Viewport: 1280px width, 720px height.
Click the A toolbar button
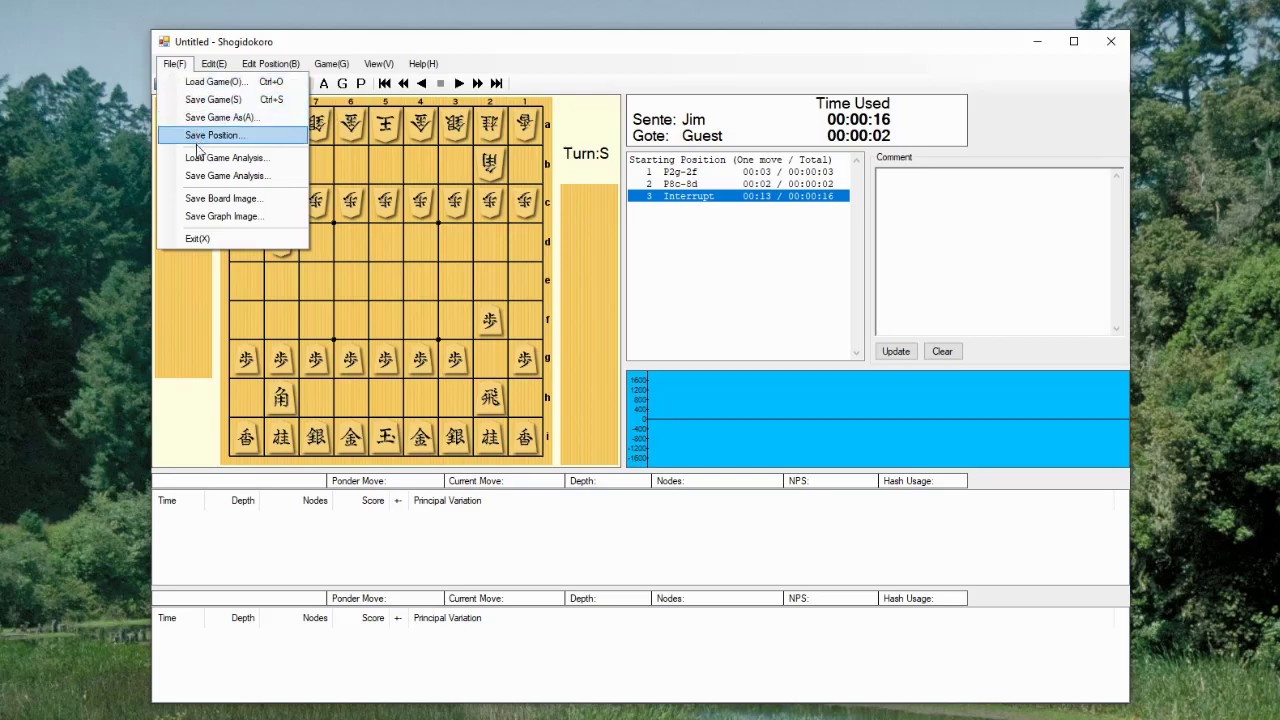pos(324,84)
